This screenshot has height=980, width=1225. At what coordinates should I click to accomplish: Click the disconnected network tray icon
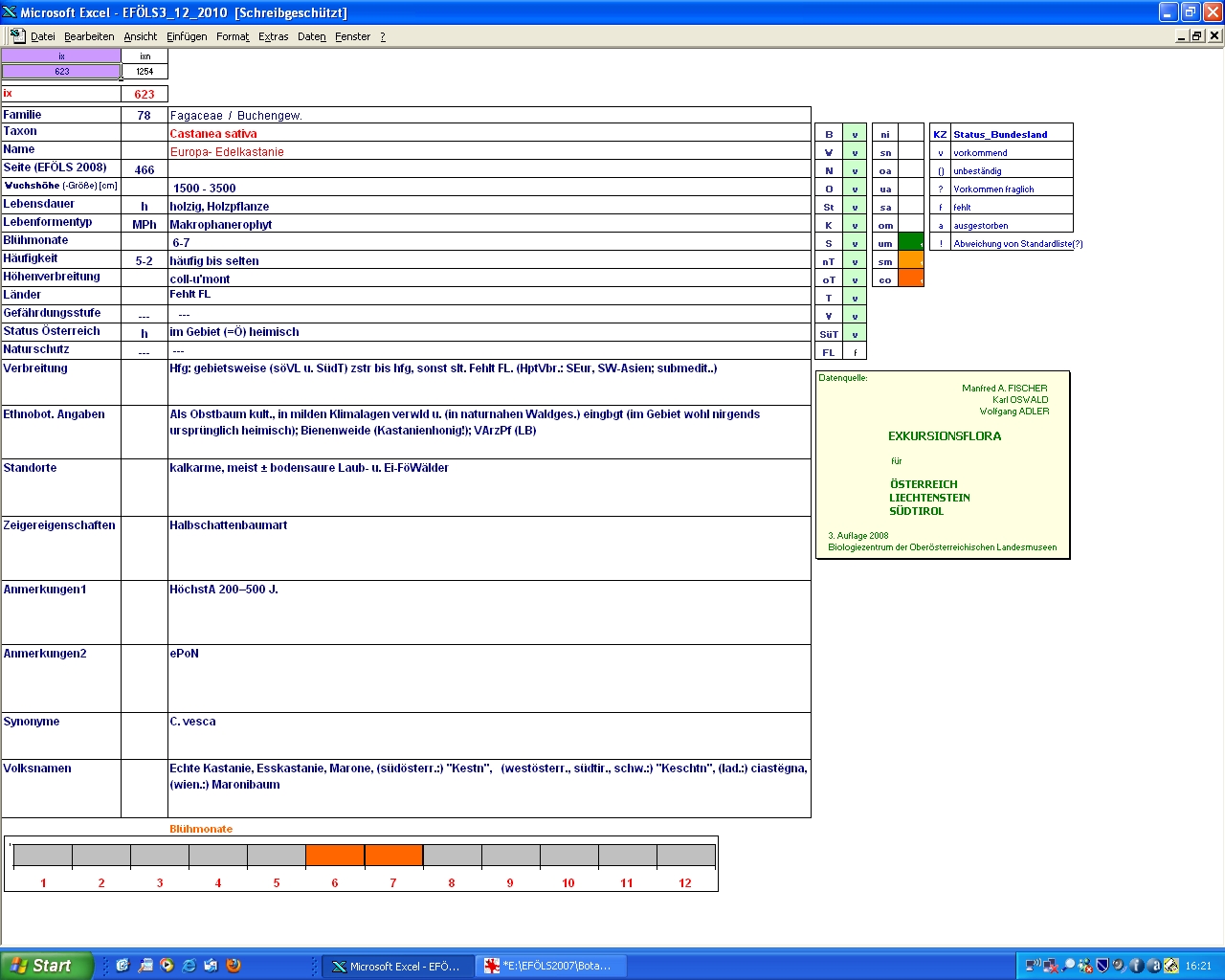[x=1050, y=966]
